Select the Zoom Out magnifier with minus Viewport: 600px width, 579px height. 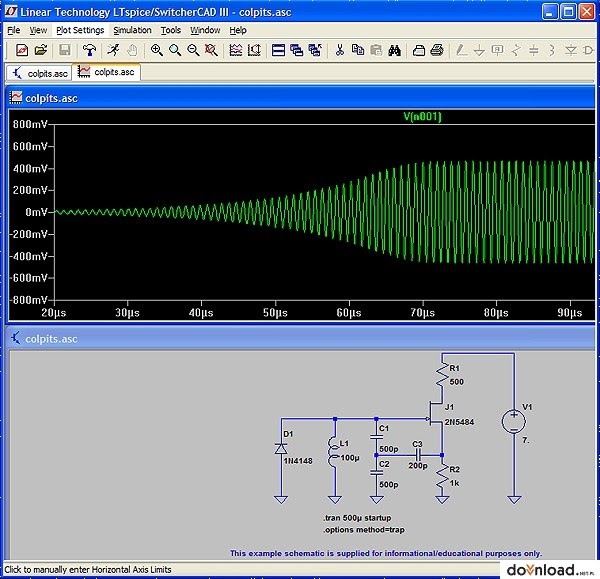[x=193, y=50]
